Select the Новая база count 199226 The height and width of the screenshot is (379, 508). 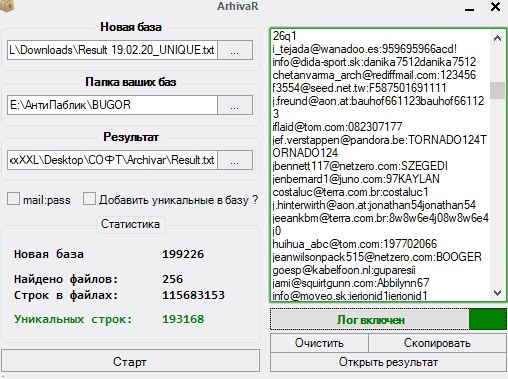tap(183, 254)
